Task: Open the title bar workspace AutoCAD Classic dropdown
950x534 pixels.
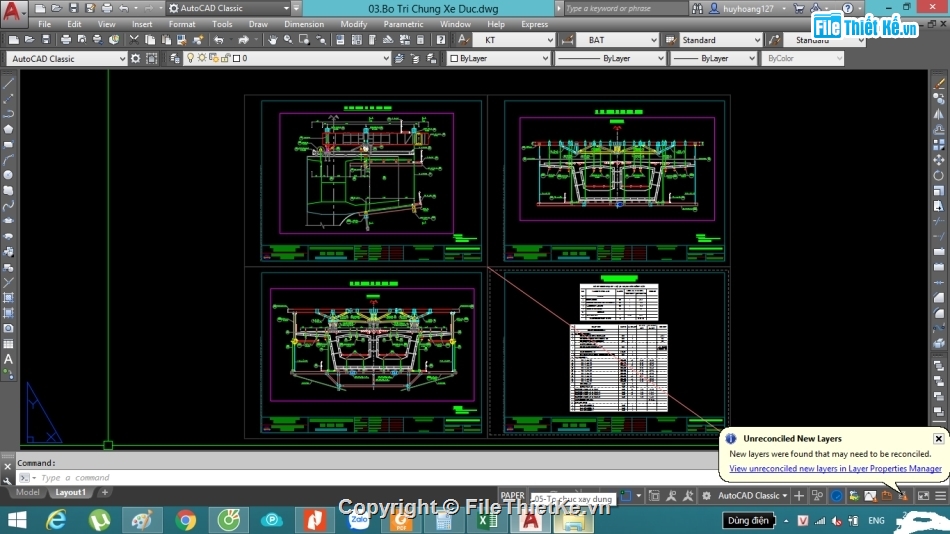Action: click(x=229, y=8)
